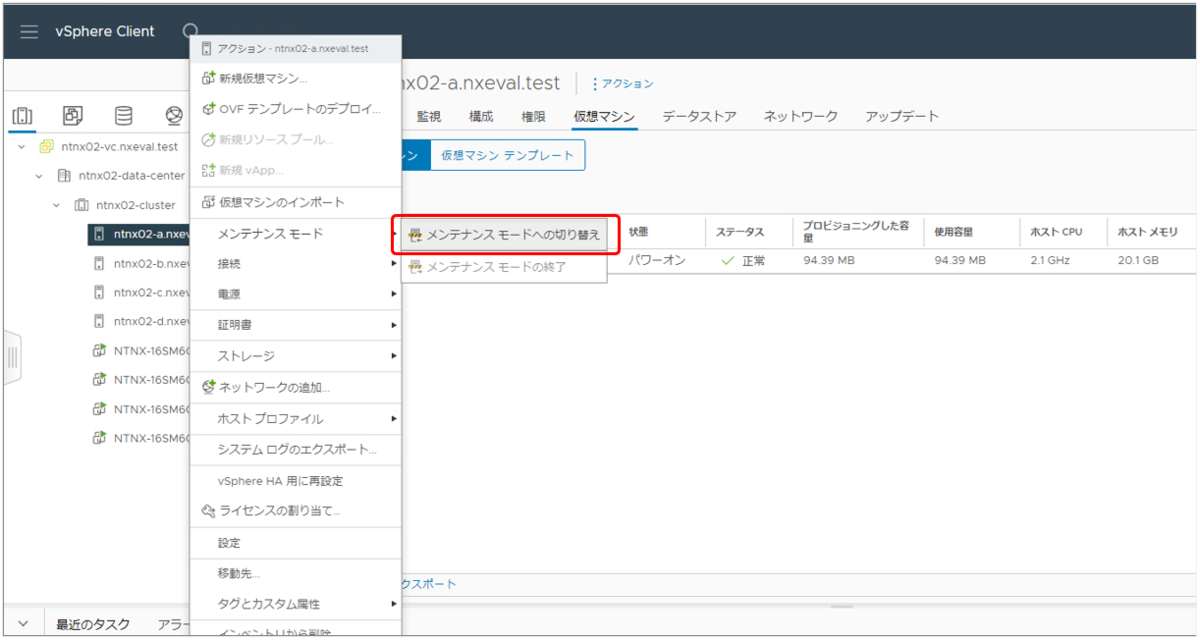Open the 証明書 submenu
Viewport: 1200px width, 642px height.
click(x=296, y=325)
